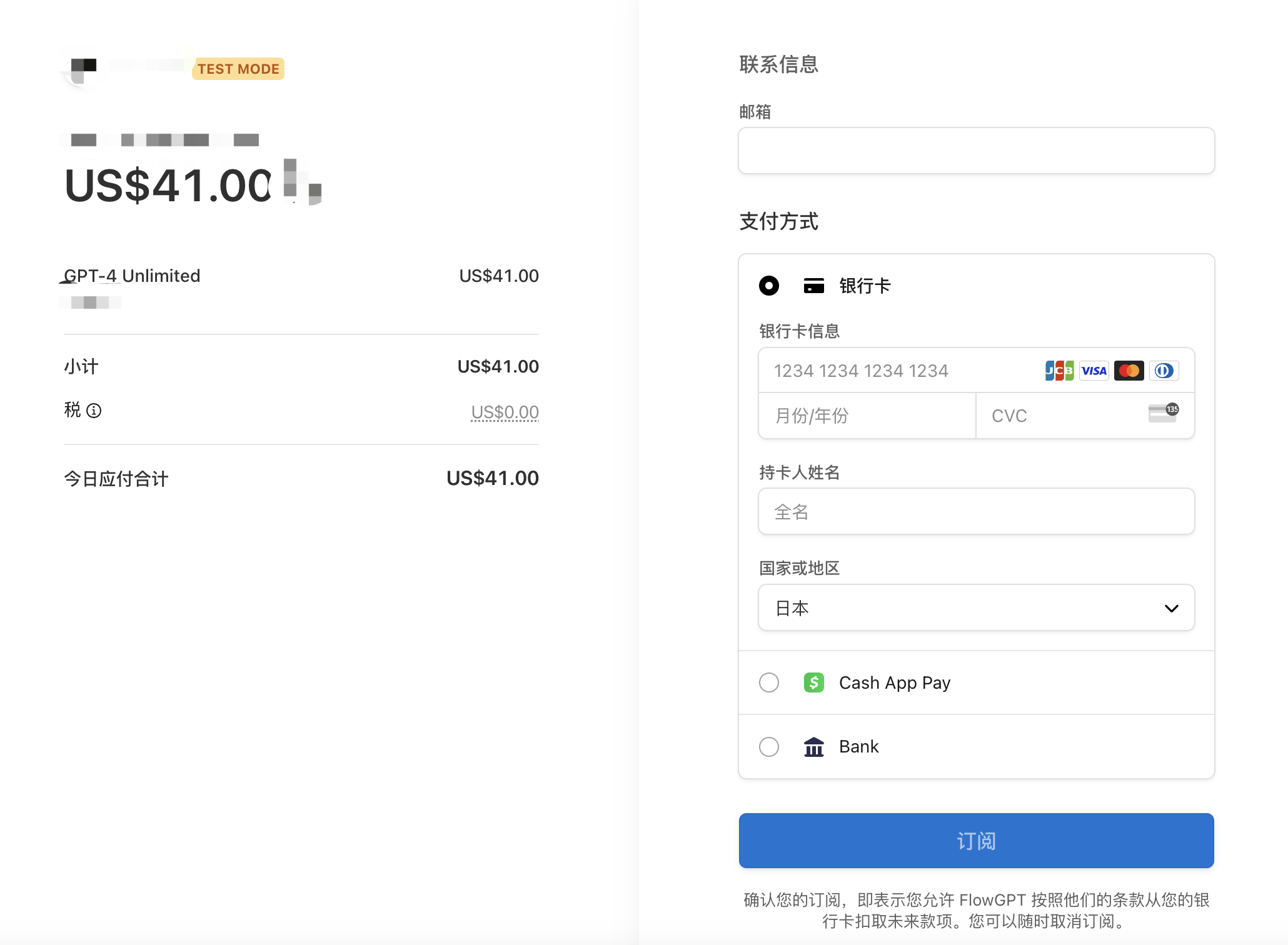Click the underlined US$0.00 tax amount
Viewport: 1288px width, 945px height.
(x=505, y=412)
